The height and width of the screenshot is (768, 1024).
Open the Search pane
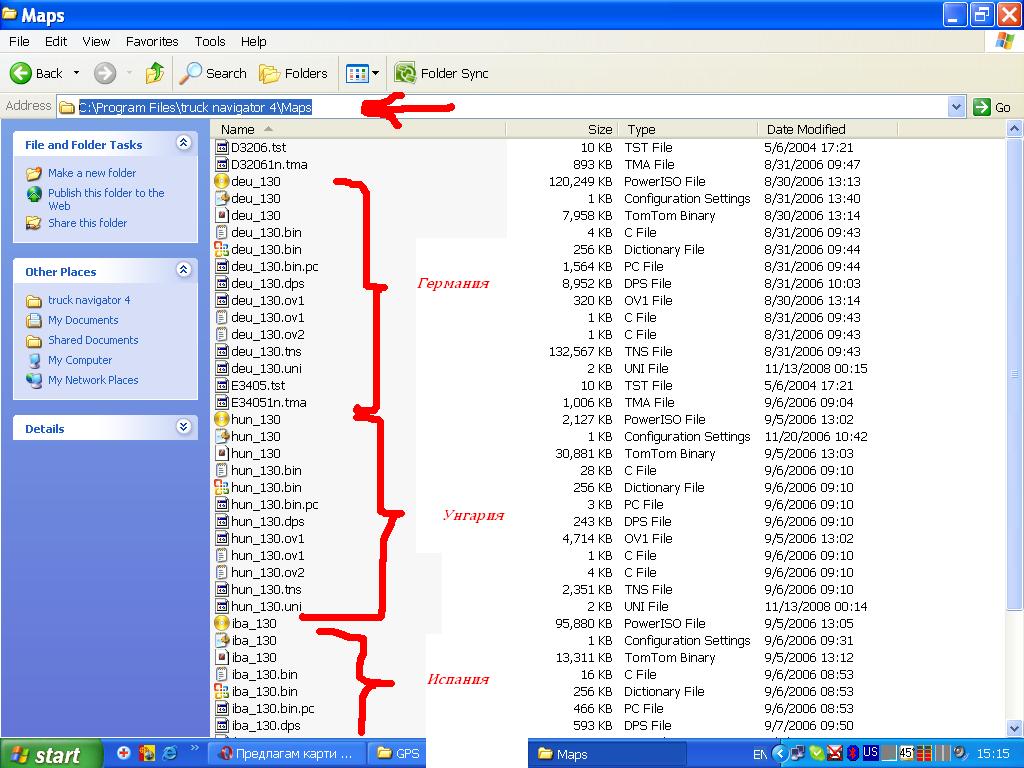tap(213, 73)
